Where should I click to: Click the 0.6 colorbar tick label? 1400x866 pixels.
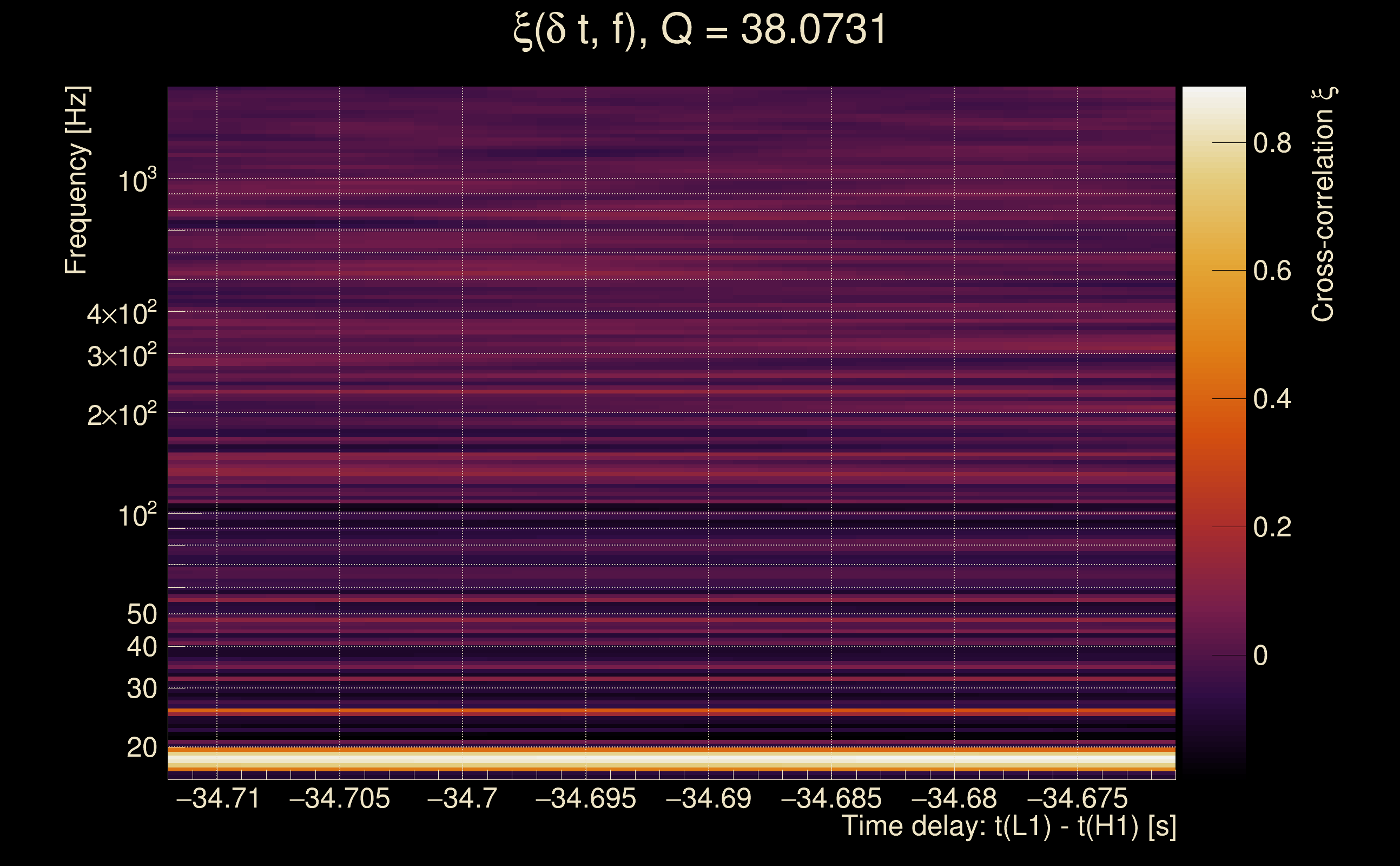tap(1272, 271)
